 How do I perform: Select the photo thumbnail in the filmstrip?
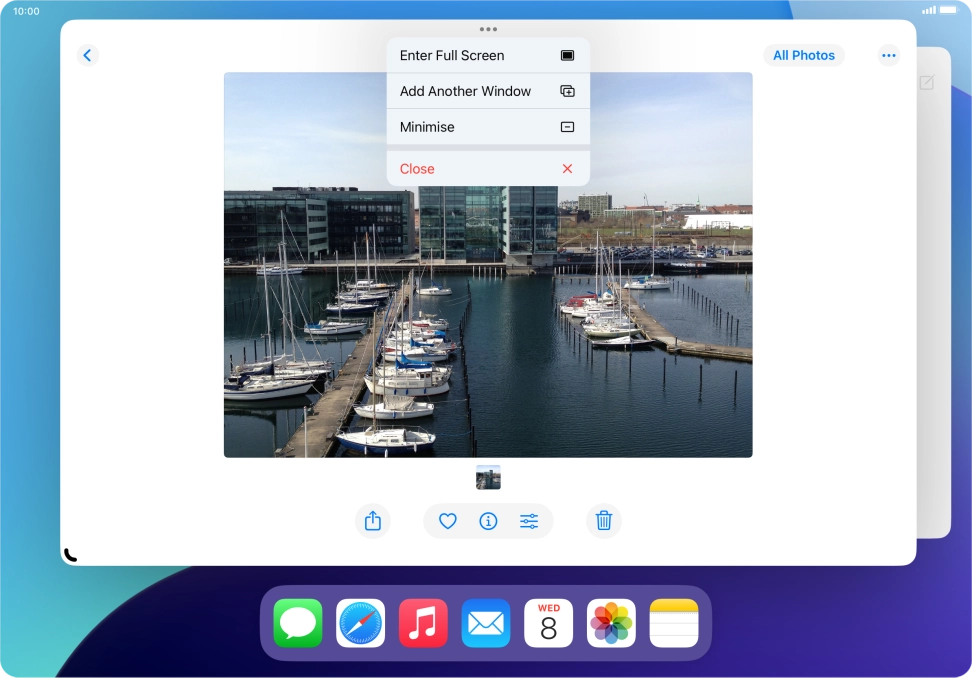tap(488, 477)
